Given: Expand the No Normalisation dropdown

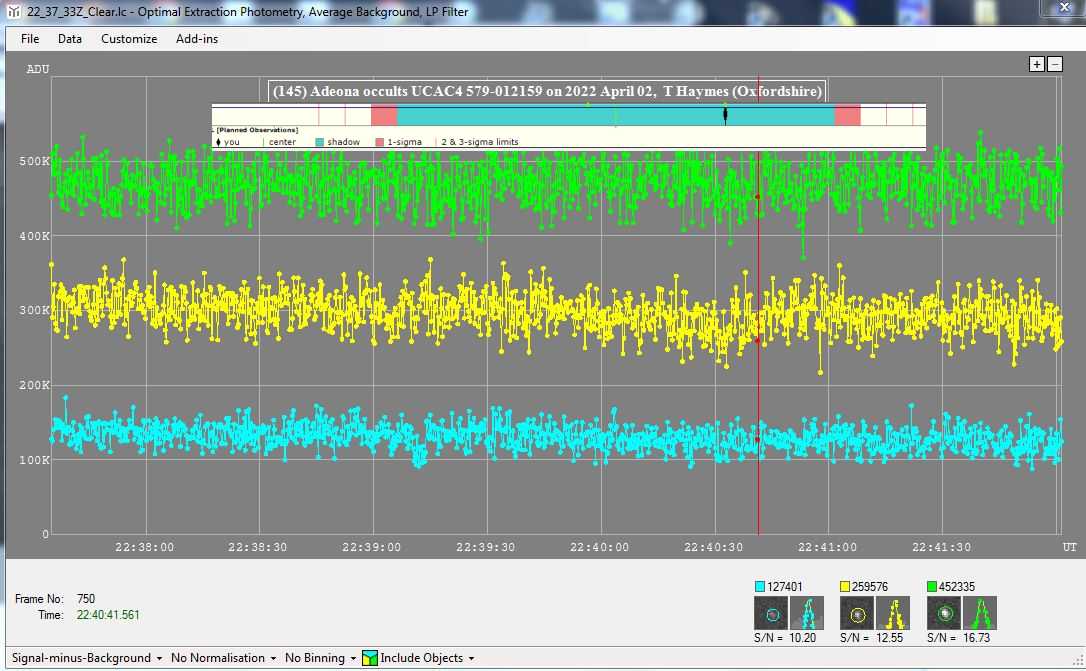Looking at the screenshot, I should [224, 658].
